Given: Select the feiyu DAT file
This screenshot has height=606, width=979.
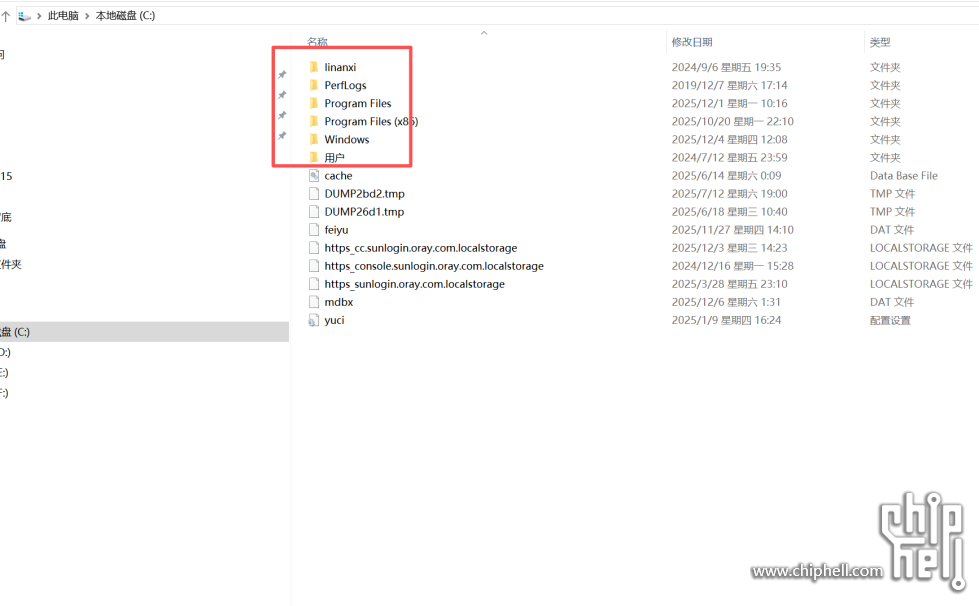Looking at the screenshot, I should tap(336, 230).
